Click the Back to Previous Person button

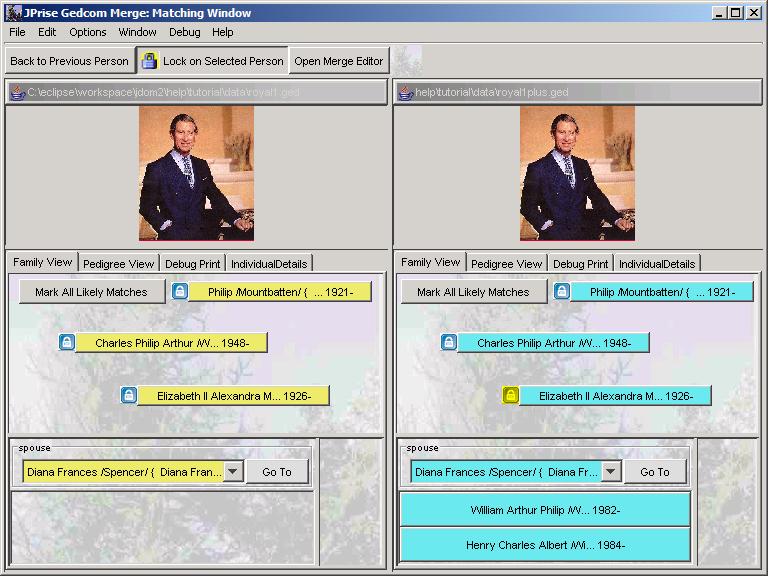pyautogui.click(x=69, y=61)
